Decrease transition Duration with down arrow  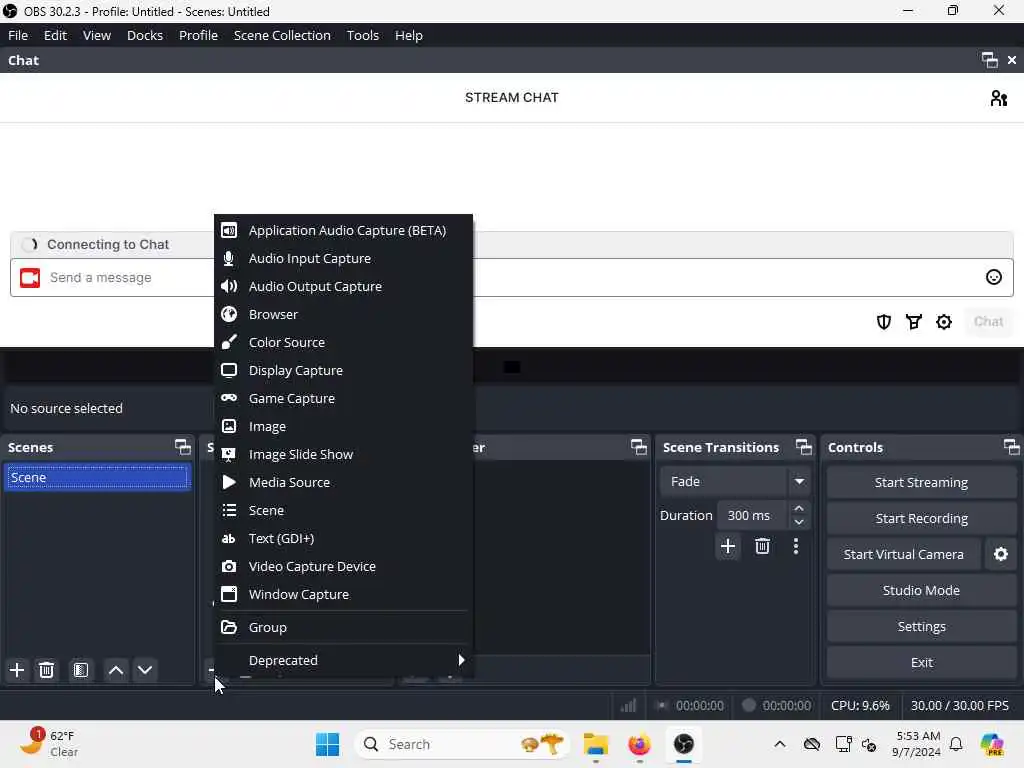(799, 522)
